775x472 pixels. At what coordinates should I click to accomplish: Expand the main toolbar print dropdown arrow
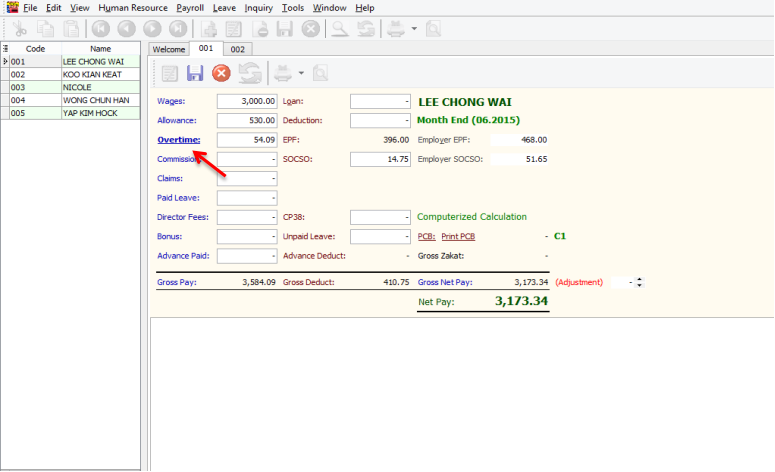(x=414, y=29)
